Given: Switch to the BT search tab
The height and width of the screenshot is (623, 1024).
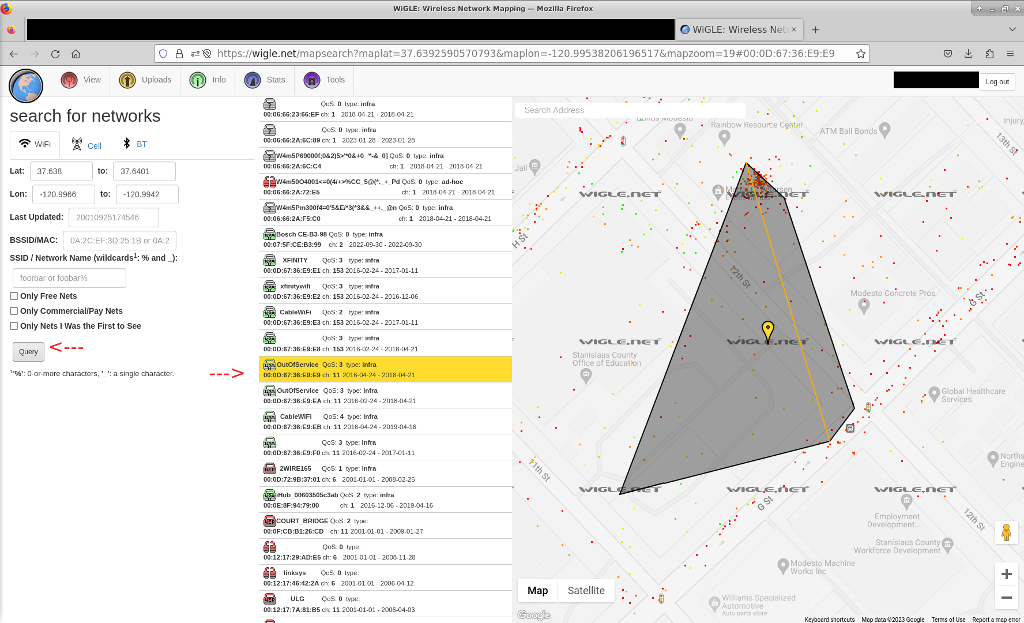Looking at the screenshot, I should 134,144.
